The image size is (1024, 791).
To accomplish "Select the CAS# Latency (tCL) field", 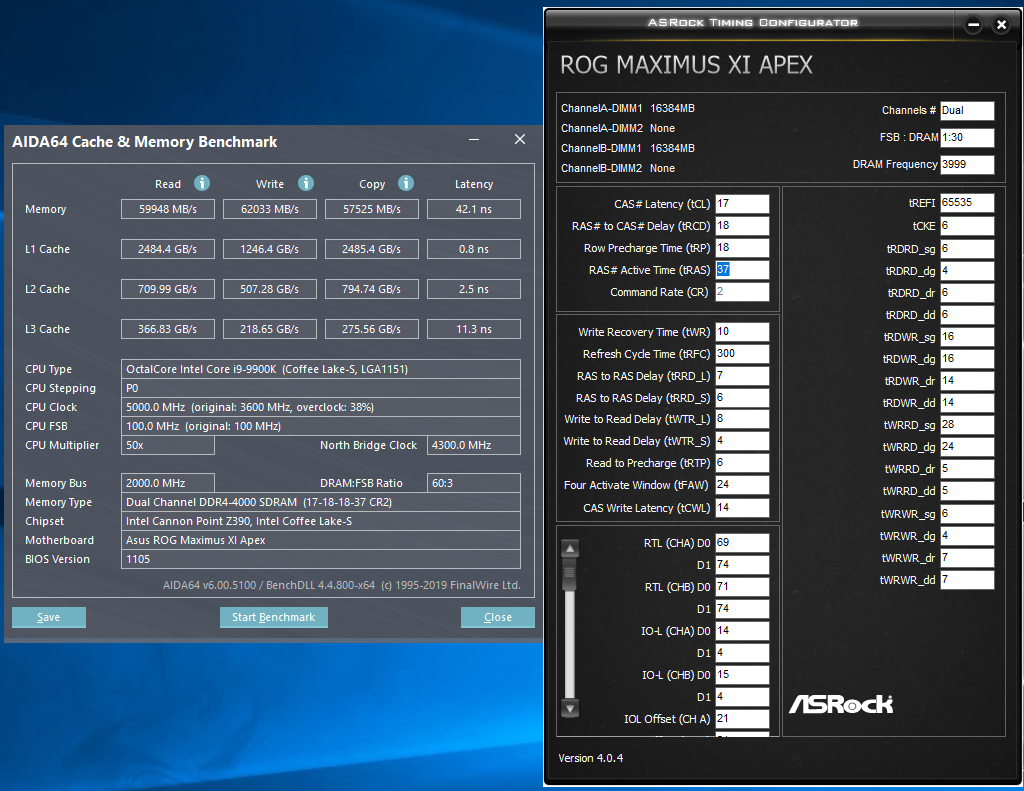I will pos(742,204).
